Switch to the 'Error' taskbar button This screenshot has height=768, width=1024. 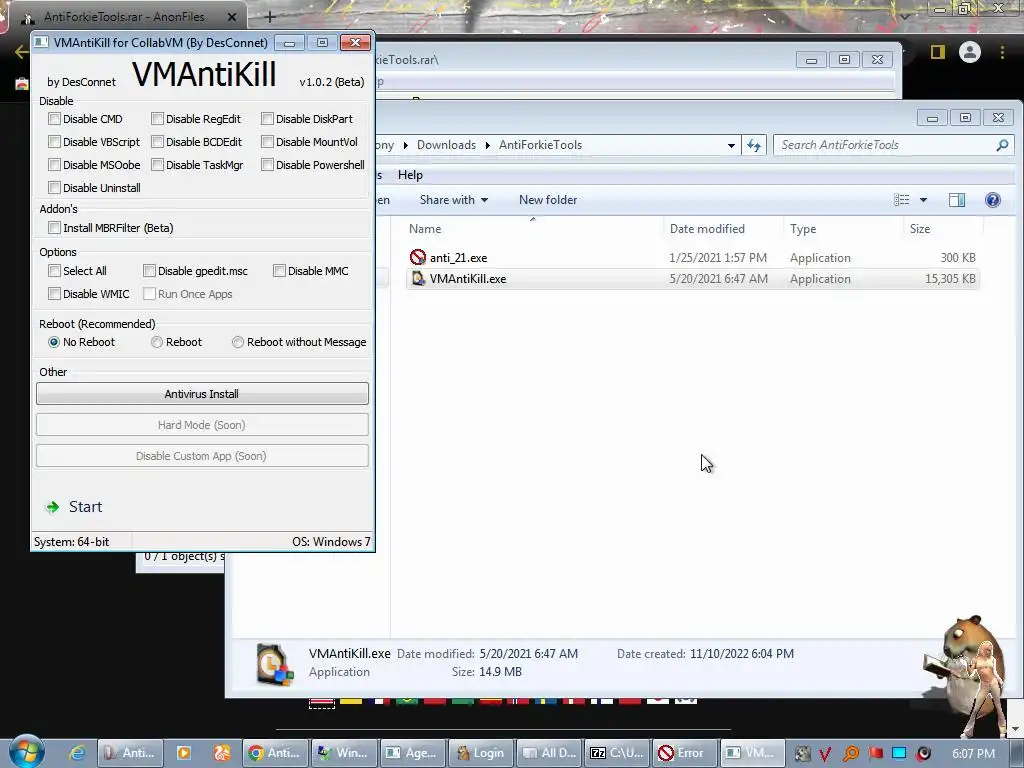(x=685, y=753)
